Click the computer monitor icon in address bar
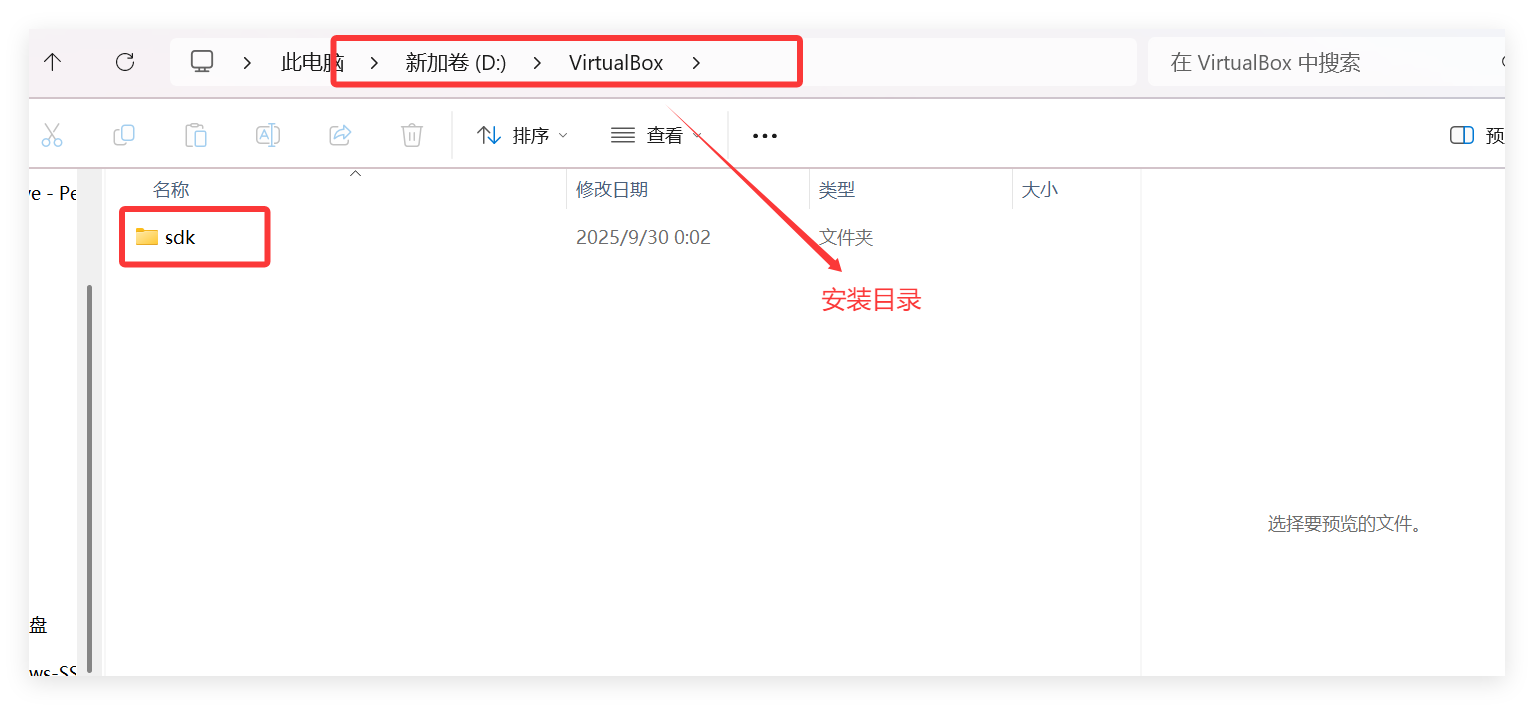Viewport: 1534px width, 705px height. [202, 62]
